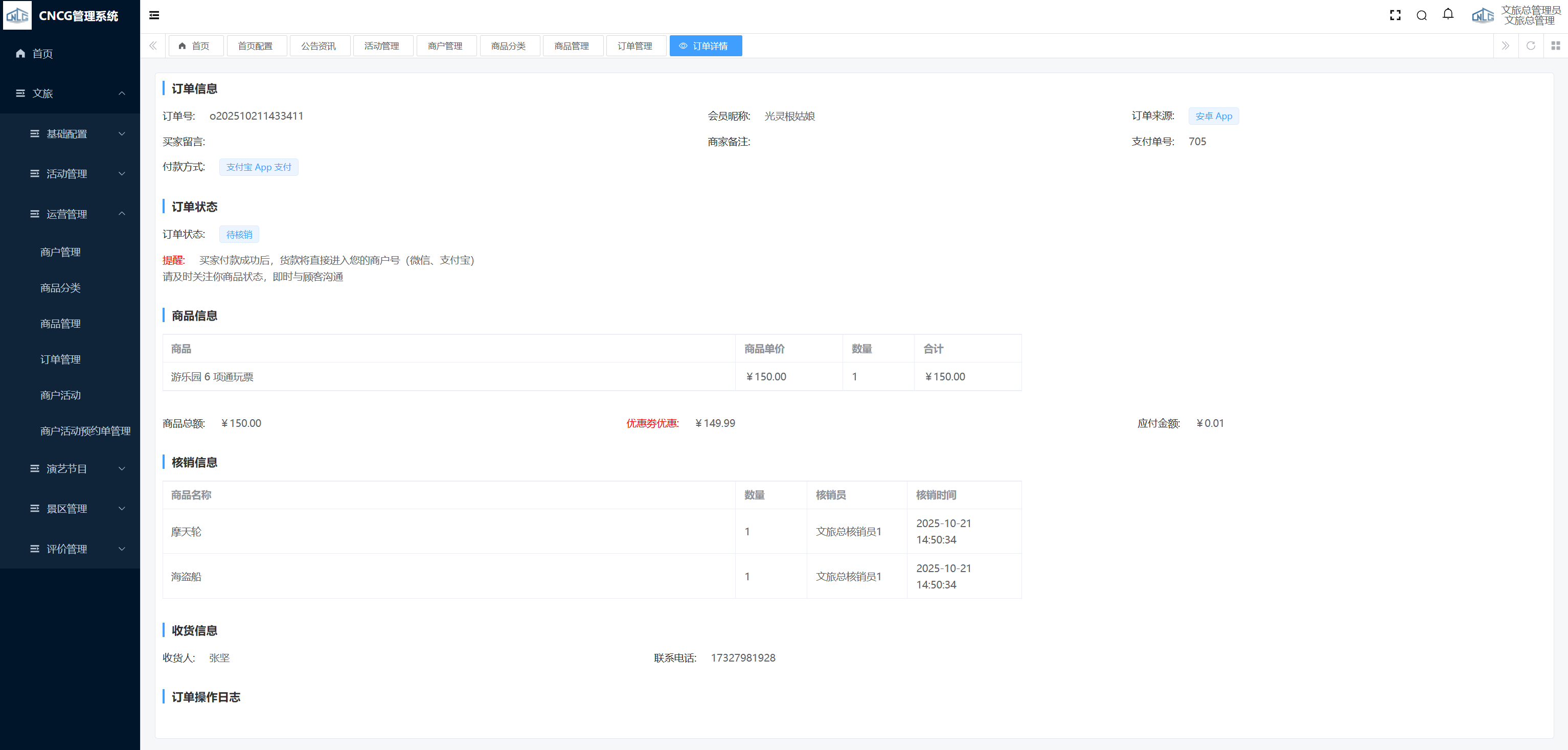This screenshot has width=1568, height=750.
Task: Refresh the current tab page
Action: tap(1530, 46)
